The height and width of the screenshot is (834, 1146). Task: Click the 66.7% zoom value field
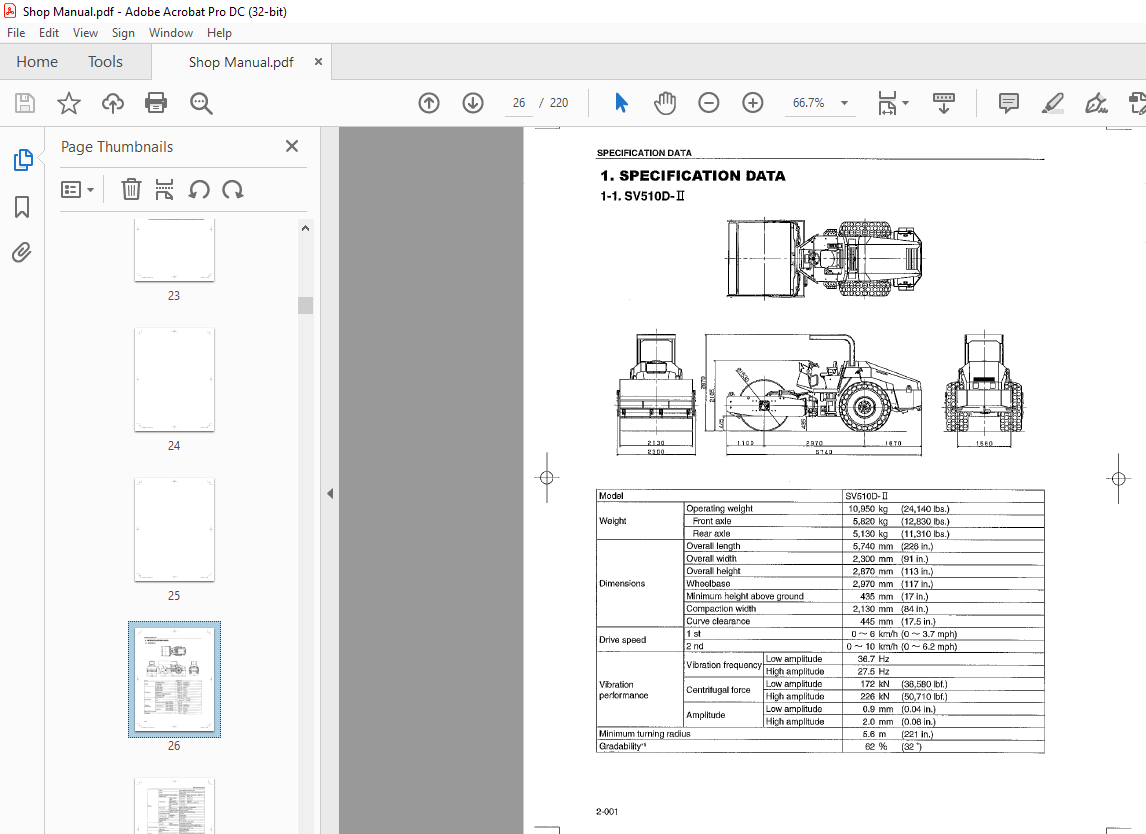808,103
